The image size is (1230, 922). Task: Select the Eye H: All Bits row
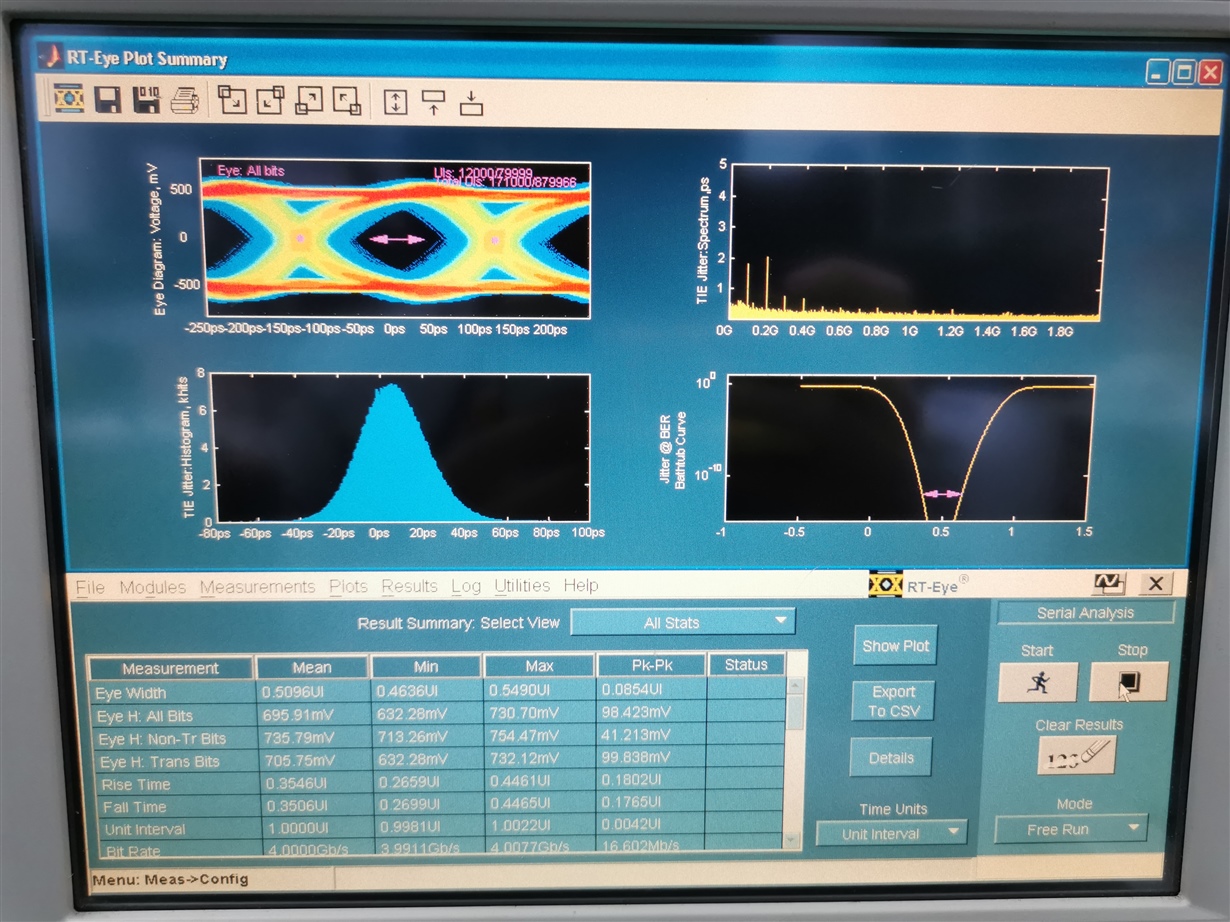436,715
